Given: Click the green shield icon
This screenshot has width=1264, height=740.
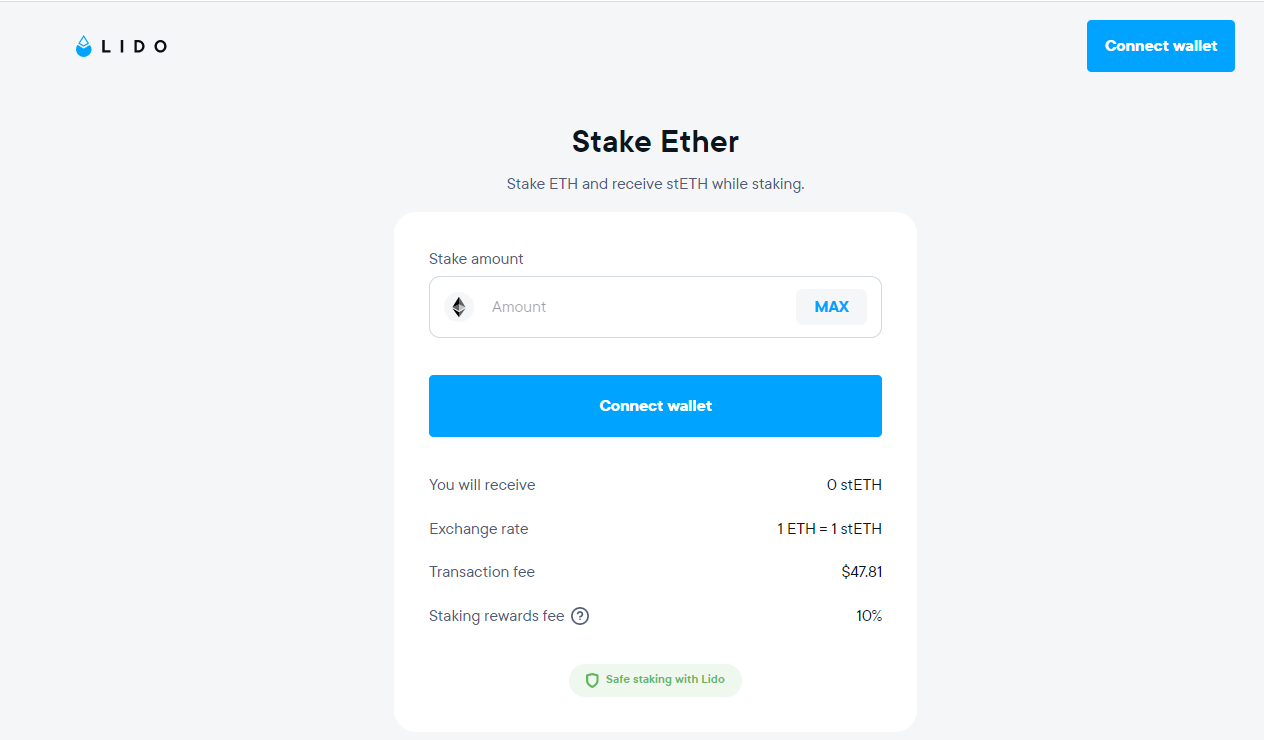Looking at the screenshot, I should click(x=592, y=680).
